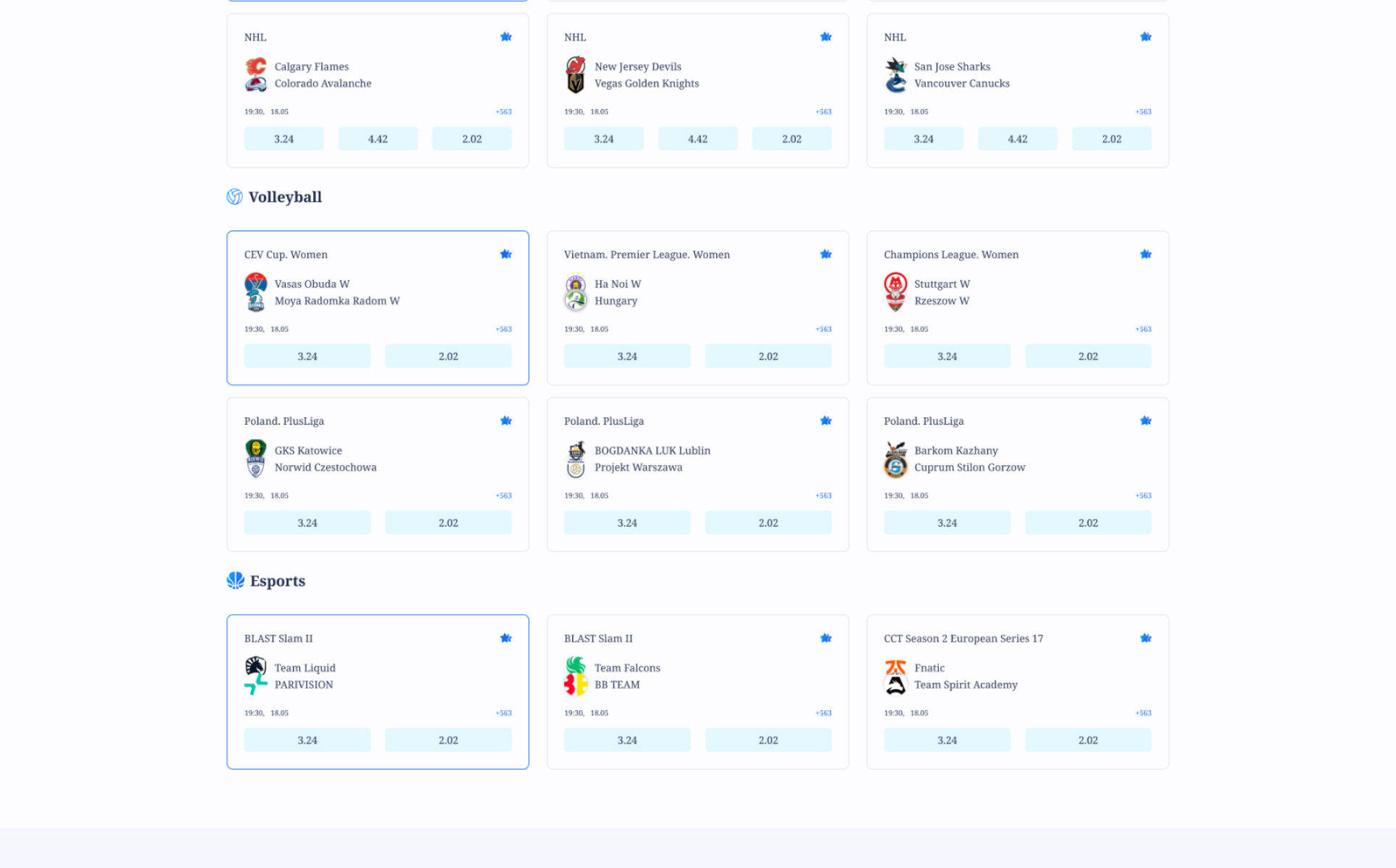This screenshot has height=868, width=1396.
Task: Show +563 more bets for Team Falcons match
Action: pyautogui.click(x=823, y=713)
